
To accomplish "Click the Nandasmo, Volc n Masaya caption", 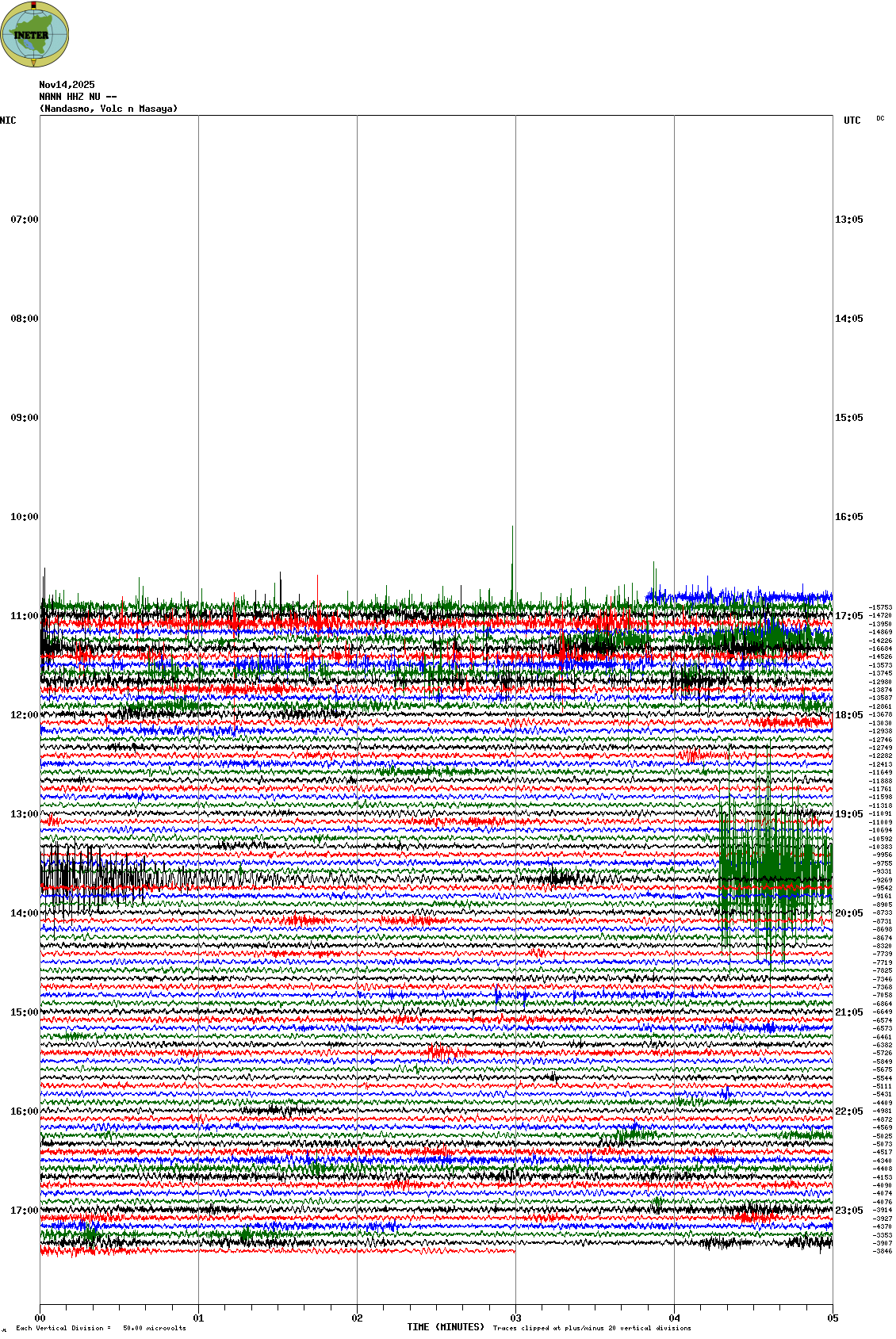I will [109, 109].
